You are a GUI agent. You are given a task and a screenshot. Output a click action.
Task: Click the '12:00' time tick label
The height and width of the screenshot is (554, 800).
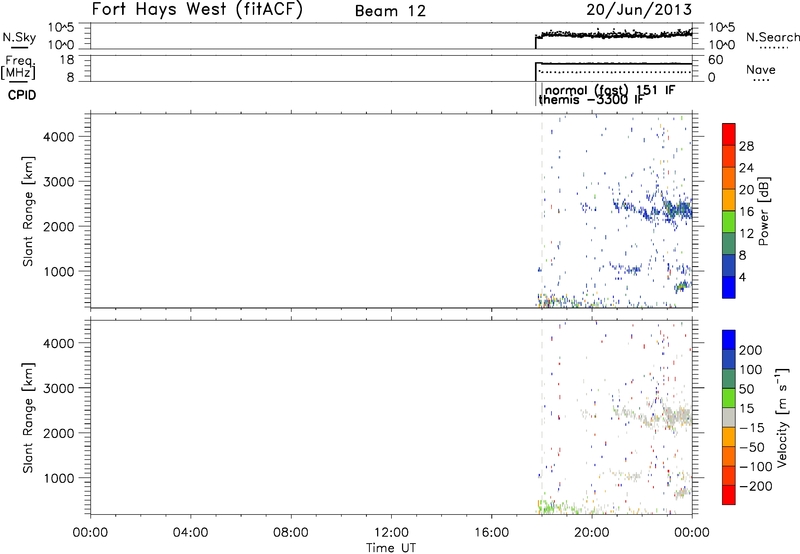point(391,532)
